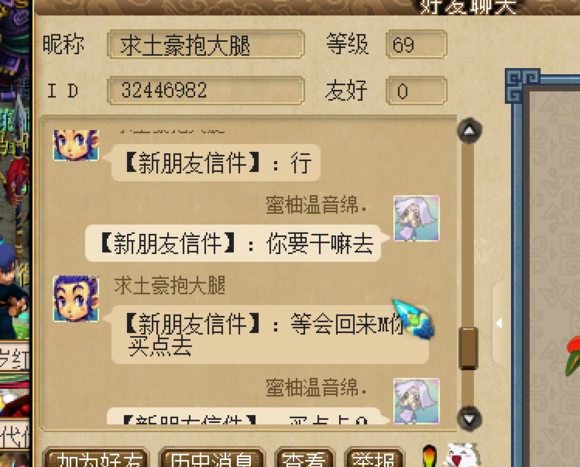Click the 举报 report button

[374, 458]
